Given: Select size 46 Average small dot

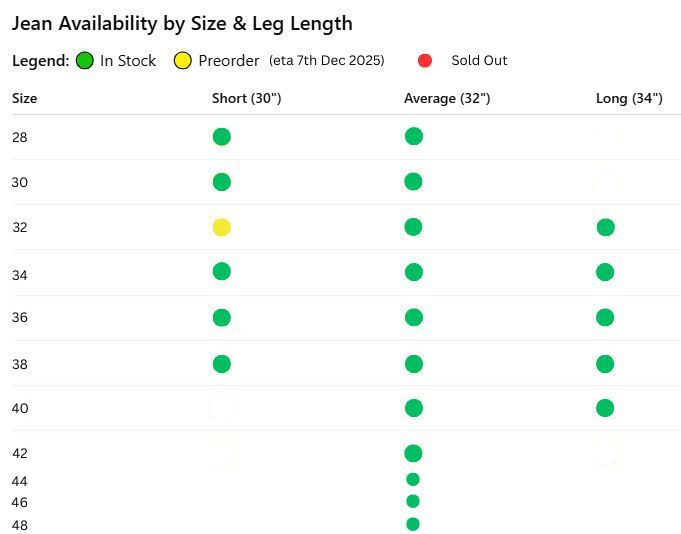Looking at the screenshot, I should pyautogui.click(x=413, y=501).
